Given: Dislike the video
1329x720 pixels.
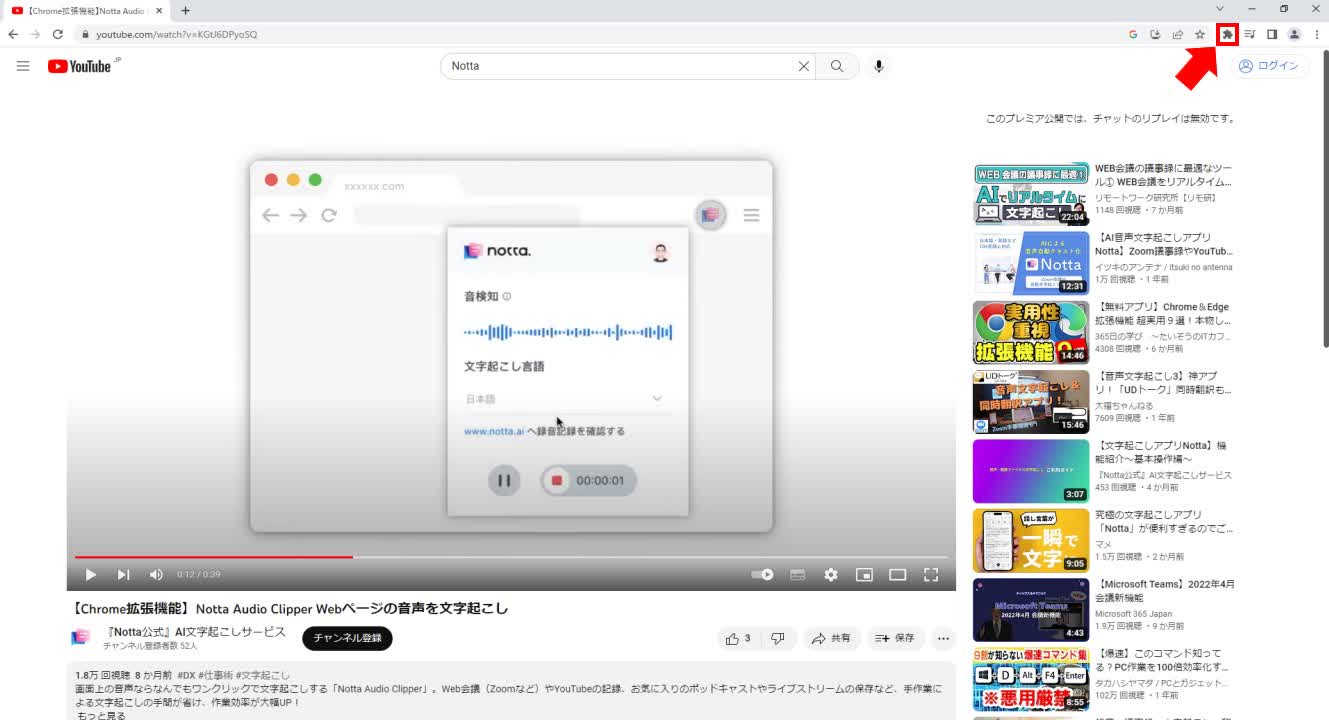Looking at the screenshot, I should point(778,638).
